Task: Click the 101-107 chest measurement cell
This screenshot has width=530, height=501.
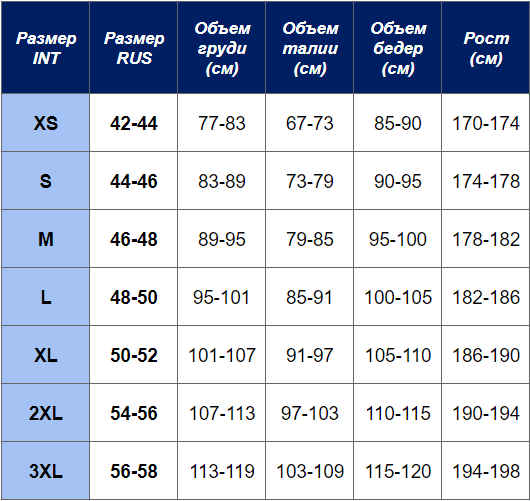Action: pos(221,355)
